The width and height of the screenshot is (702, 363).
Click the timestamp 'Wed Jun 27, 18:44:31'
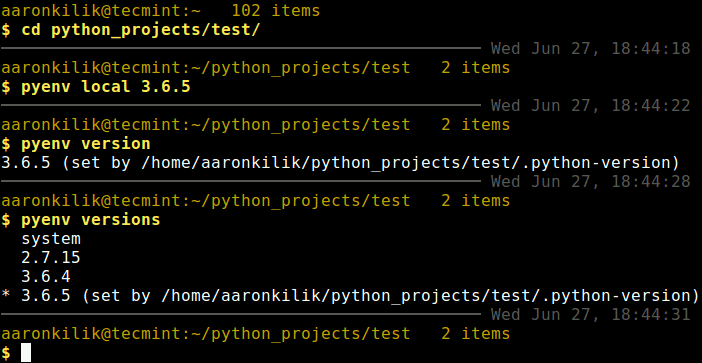(591, 315)
